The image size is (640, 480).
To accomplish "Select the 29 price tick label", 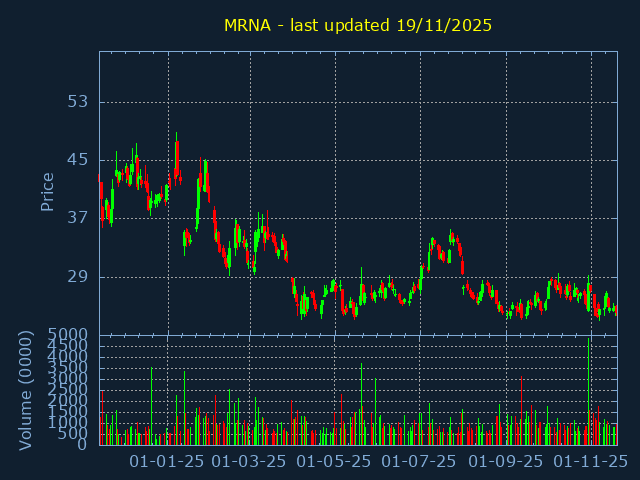I will point(77,277).
